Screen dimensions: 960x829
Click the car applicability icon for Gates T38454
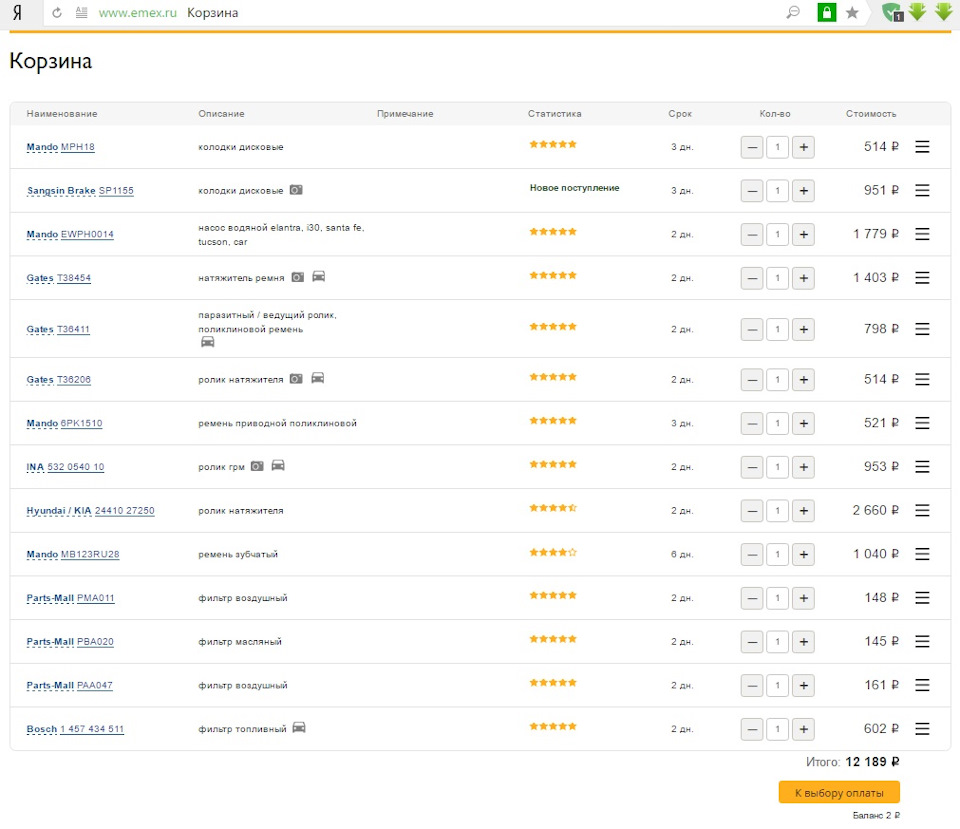point(318,278)
